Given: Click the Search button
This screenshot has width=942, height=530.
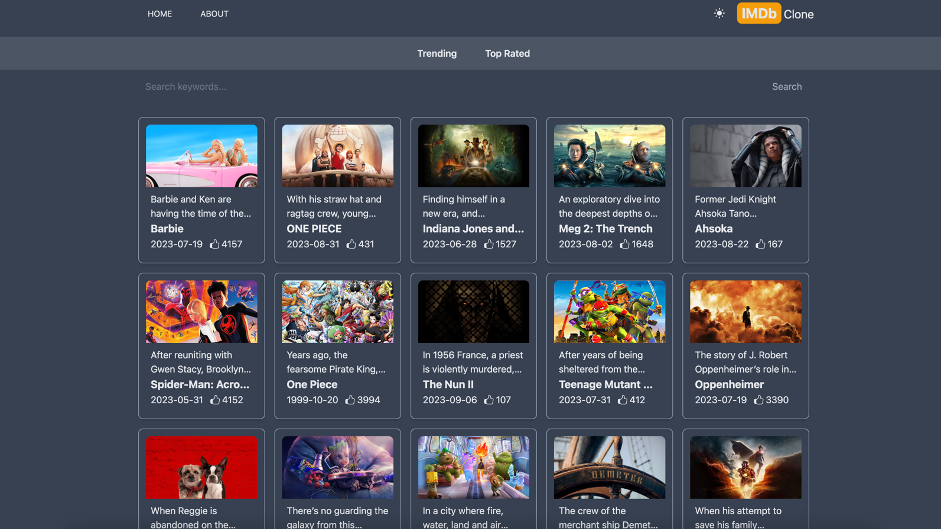Looking at the screenshot, I should pos(787,87).
